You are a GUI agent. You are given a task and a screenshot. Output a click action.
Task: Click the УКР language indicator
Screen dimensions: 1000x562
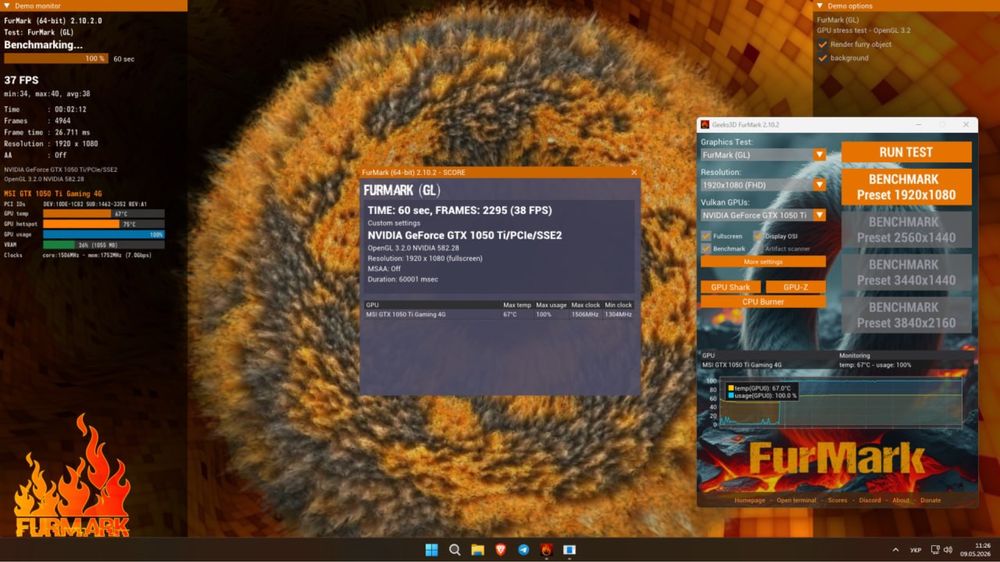916,550
